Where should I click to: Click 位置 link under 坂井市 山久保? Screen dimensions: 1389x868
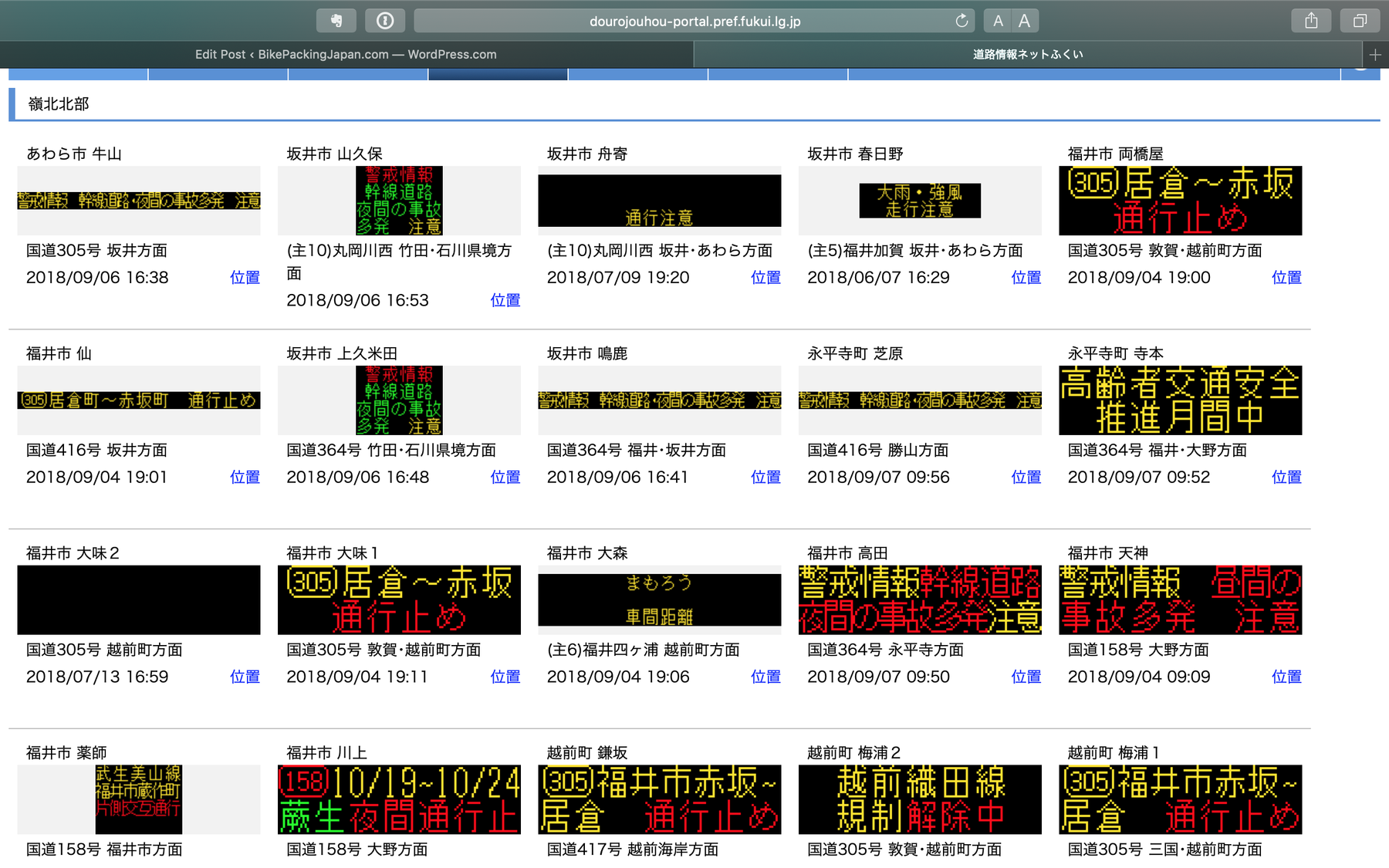pyautogui.click(x=505, y=300)
